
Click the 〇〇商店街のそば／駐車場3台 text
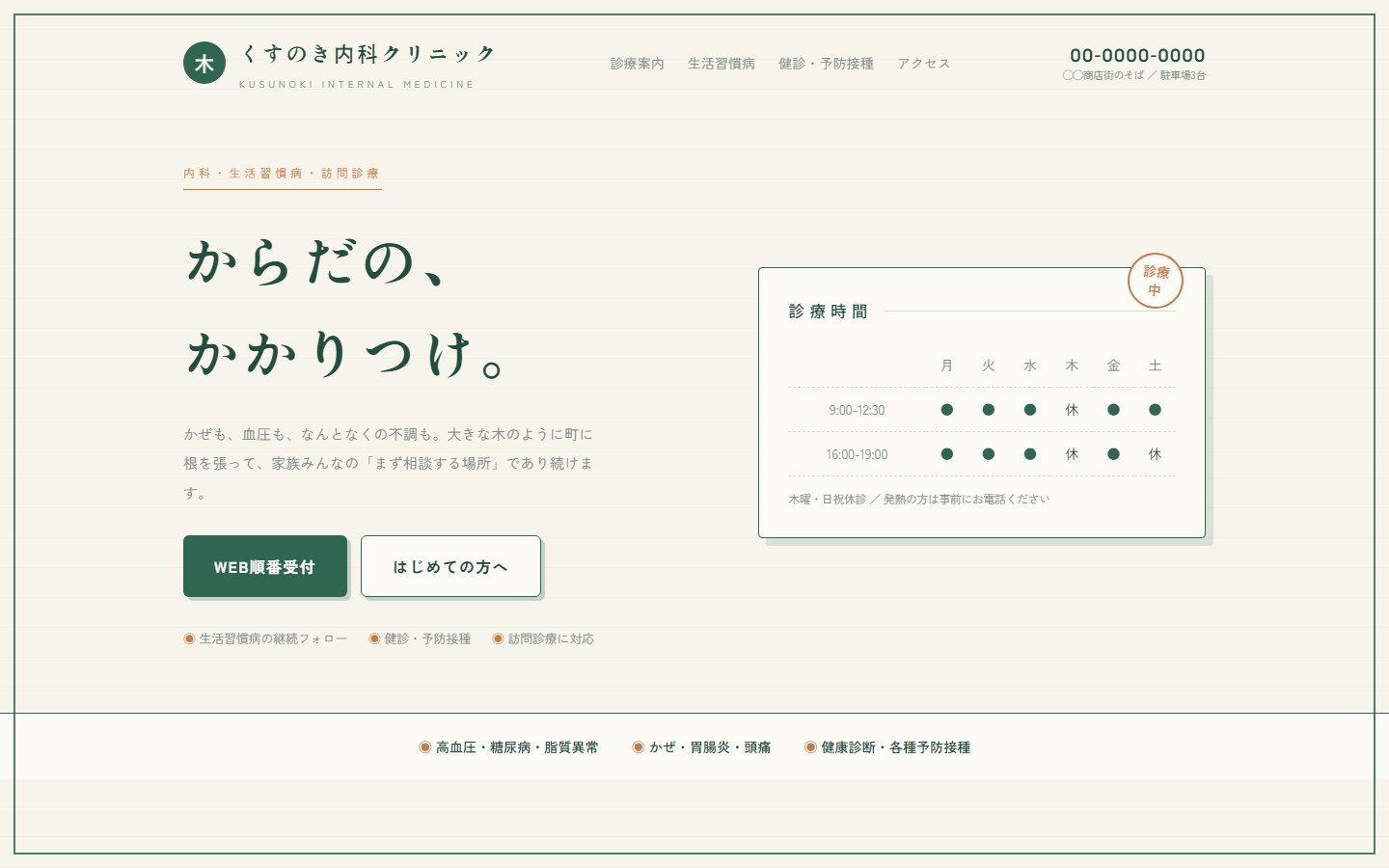click(1134, 75)
